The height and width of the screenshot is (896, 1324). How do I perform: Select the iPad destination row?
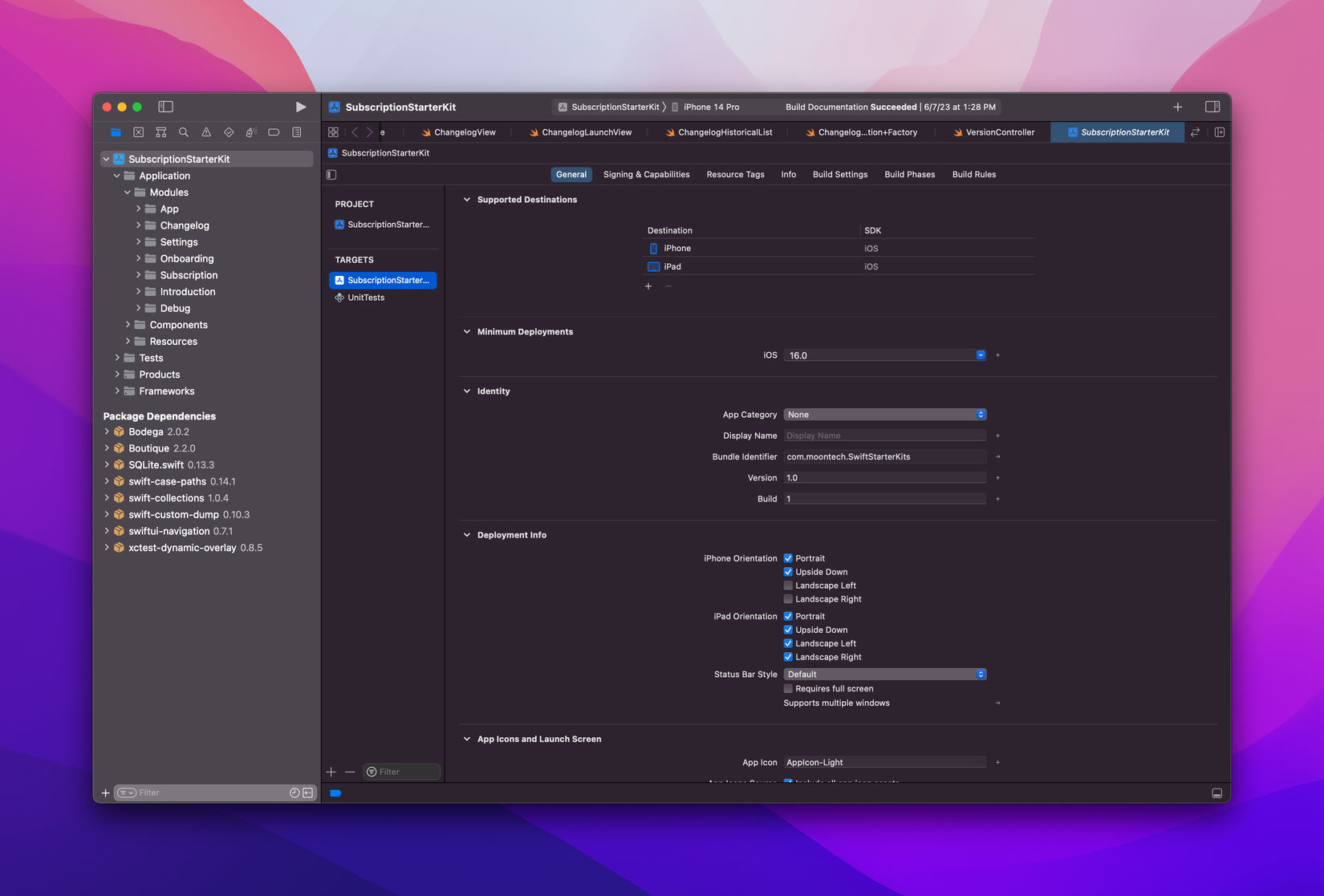839,266
